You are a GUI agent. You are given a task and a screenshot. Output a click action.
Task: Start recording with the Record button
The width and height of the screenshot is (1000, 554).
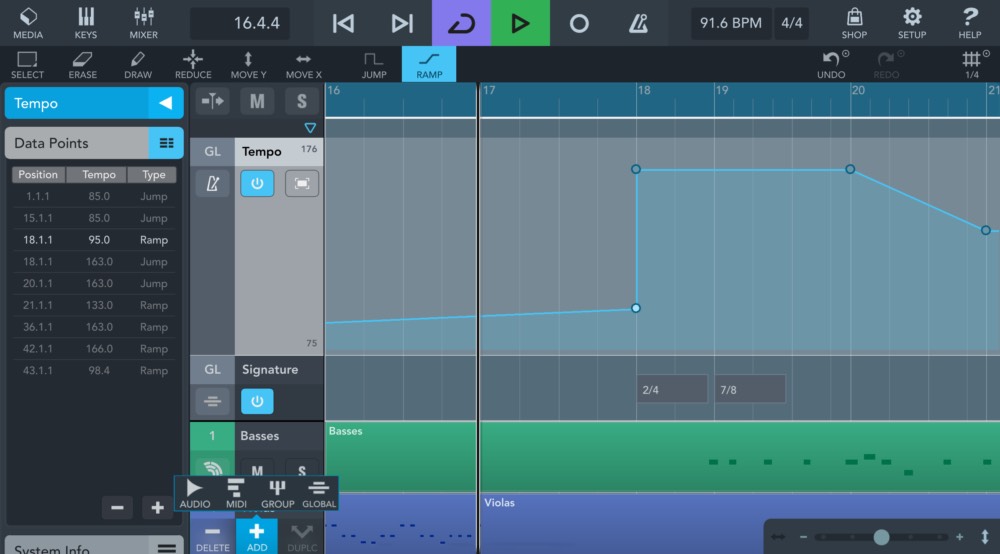(x=579, y=24)
